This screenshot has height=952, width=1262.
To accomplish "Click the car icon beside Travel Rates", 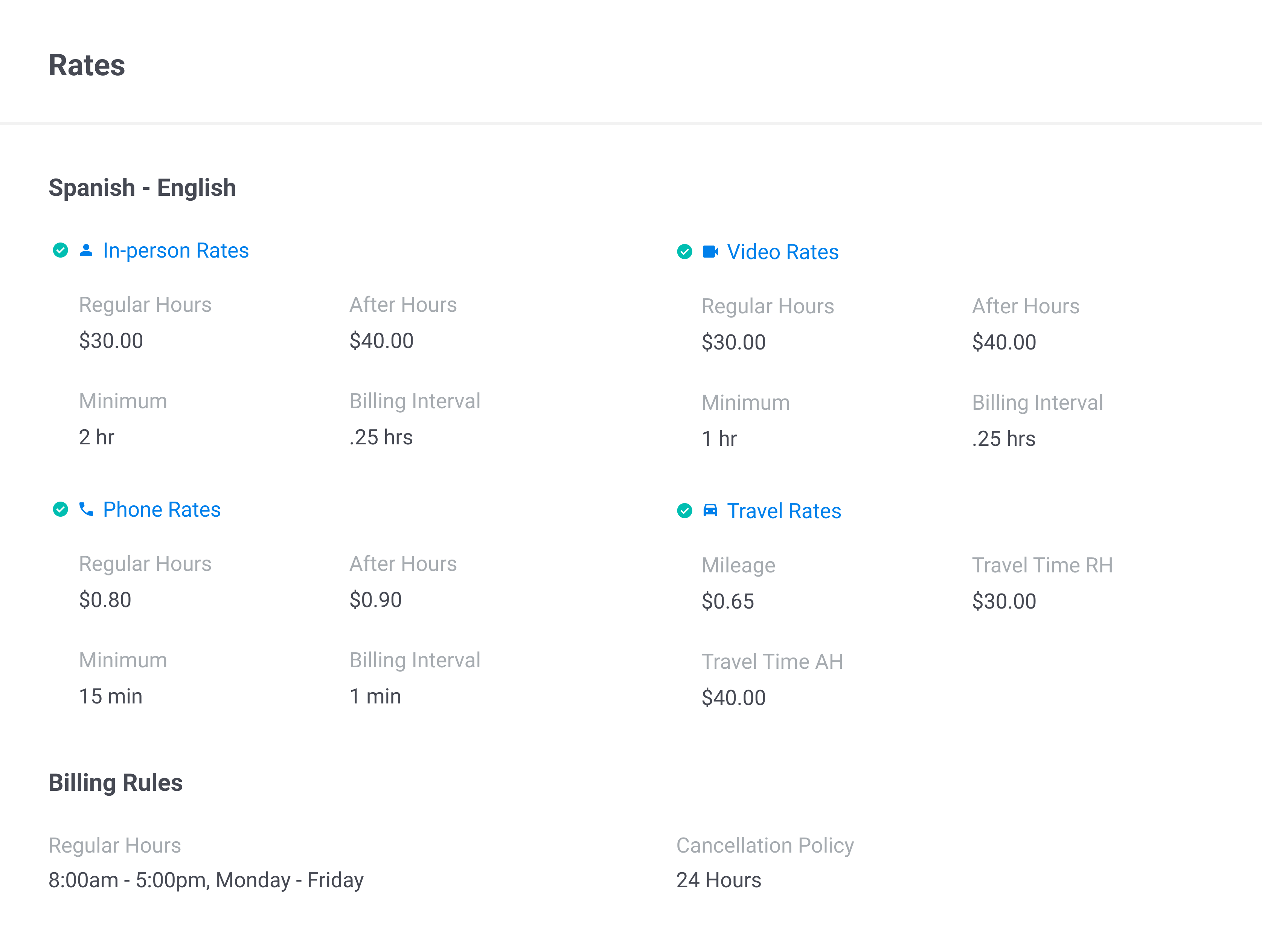I will coord(710,511).
